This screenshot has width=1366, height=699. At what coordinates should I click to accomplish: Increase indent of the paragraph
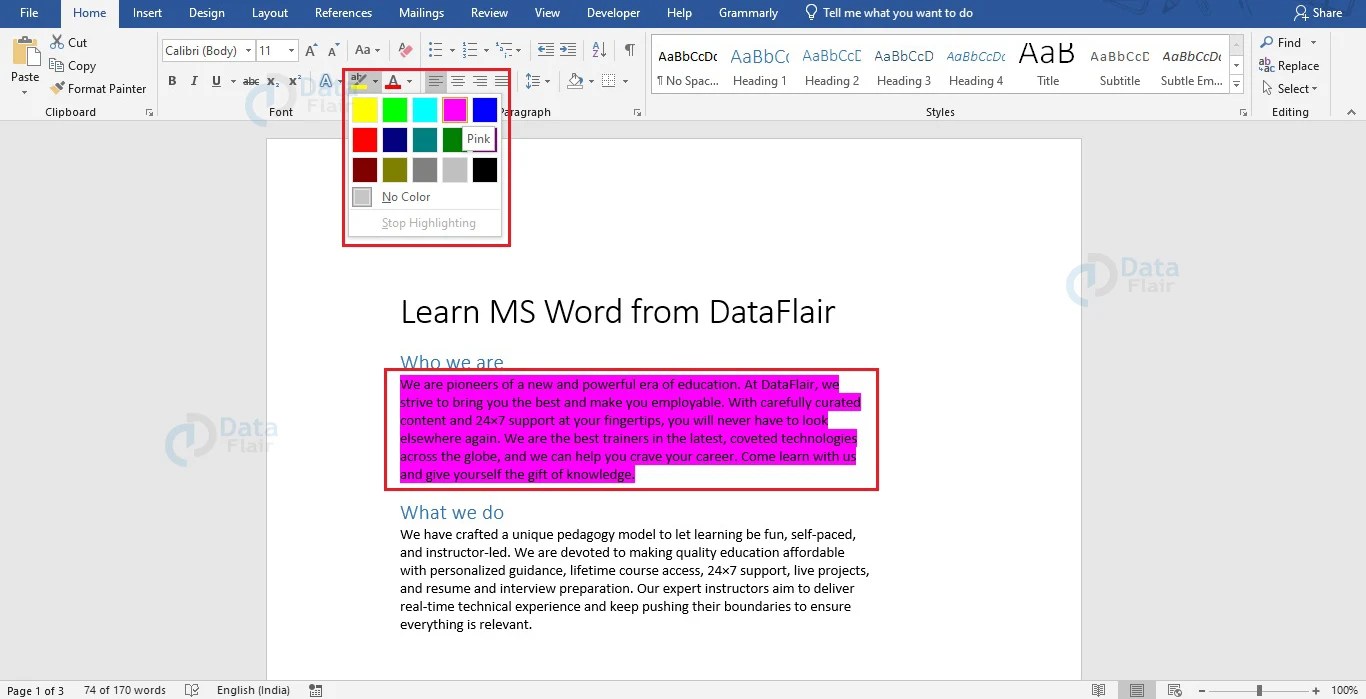point(566,50)
